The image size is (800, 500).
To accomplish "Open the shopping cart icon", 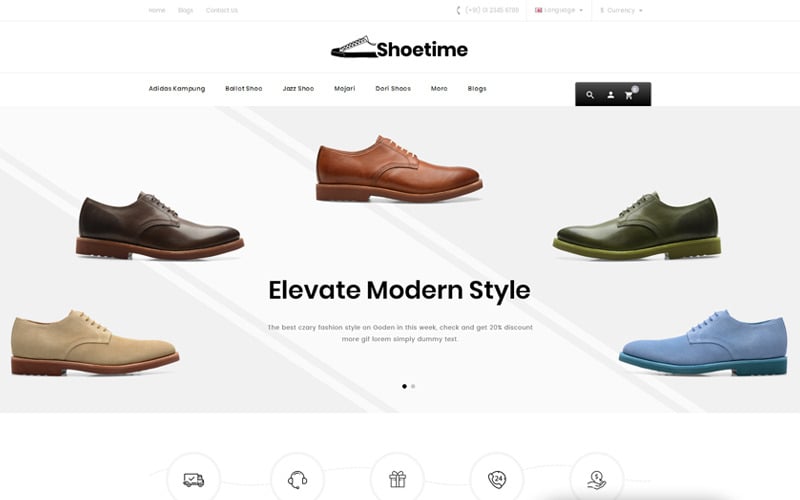I will pos(629,95).
